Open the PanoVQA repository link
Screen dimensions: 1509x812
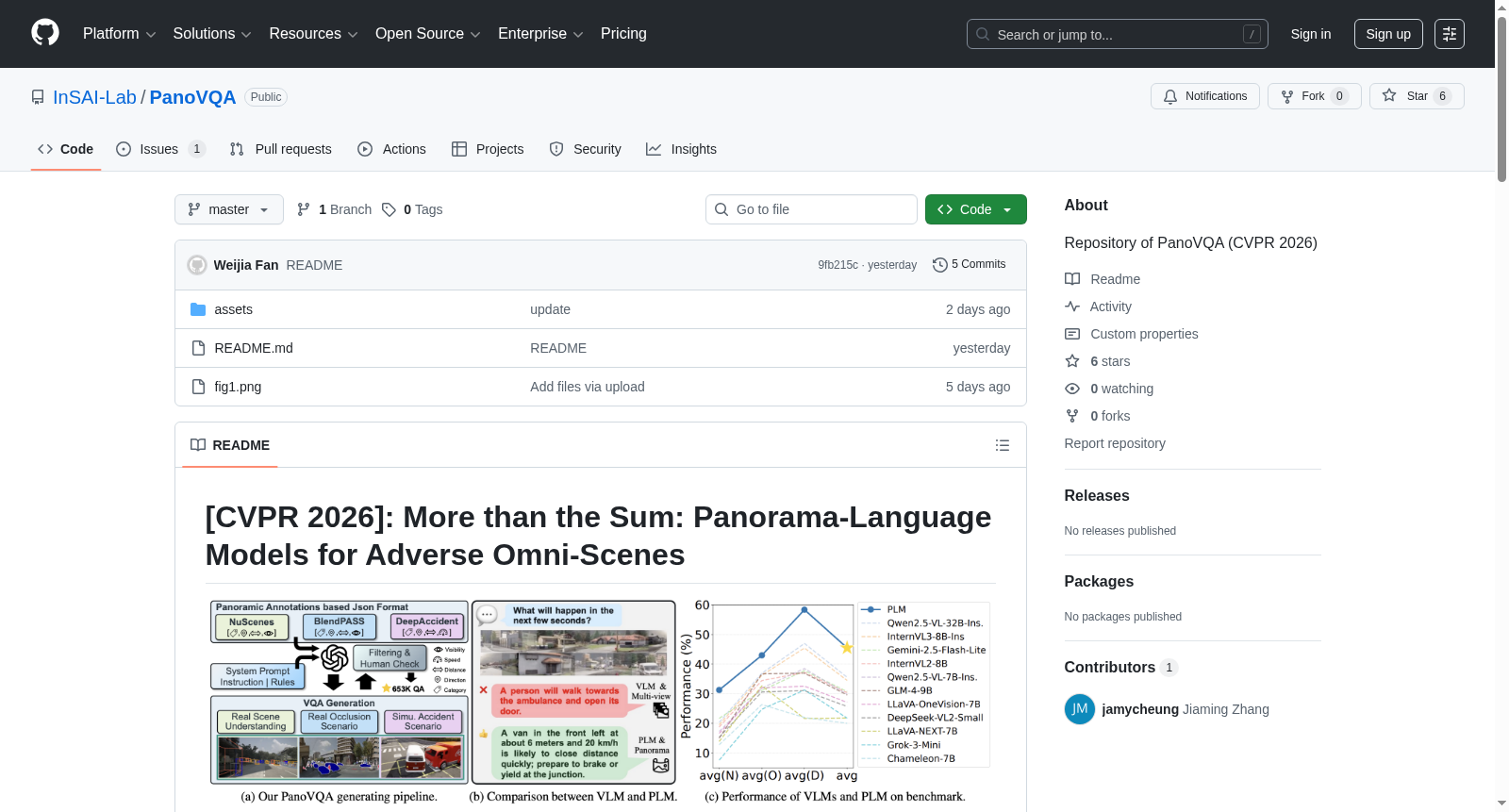coord(192,97)
